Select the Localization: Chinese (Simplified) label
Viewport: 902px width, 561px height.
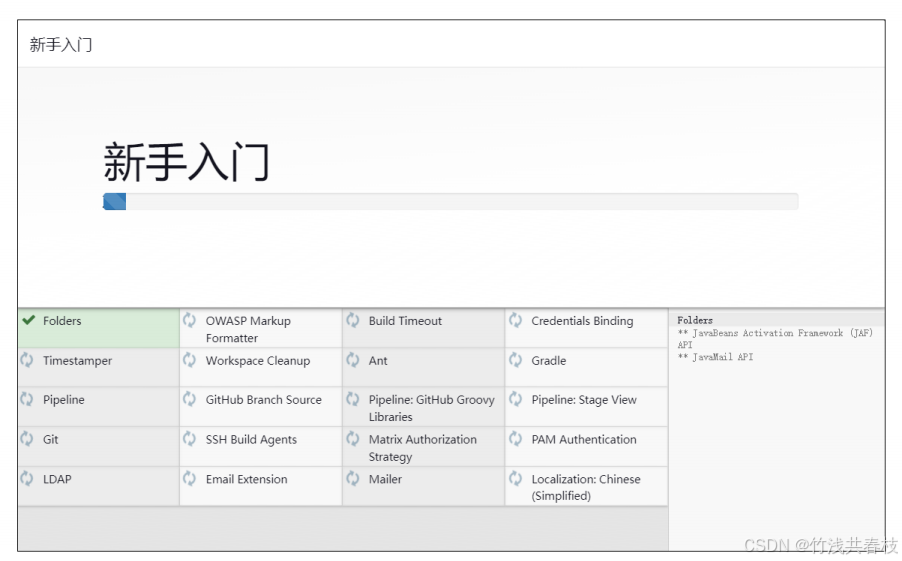(586, 487)
